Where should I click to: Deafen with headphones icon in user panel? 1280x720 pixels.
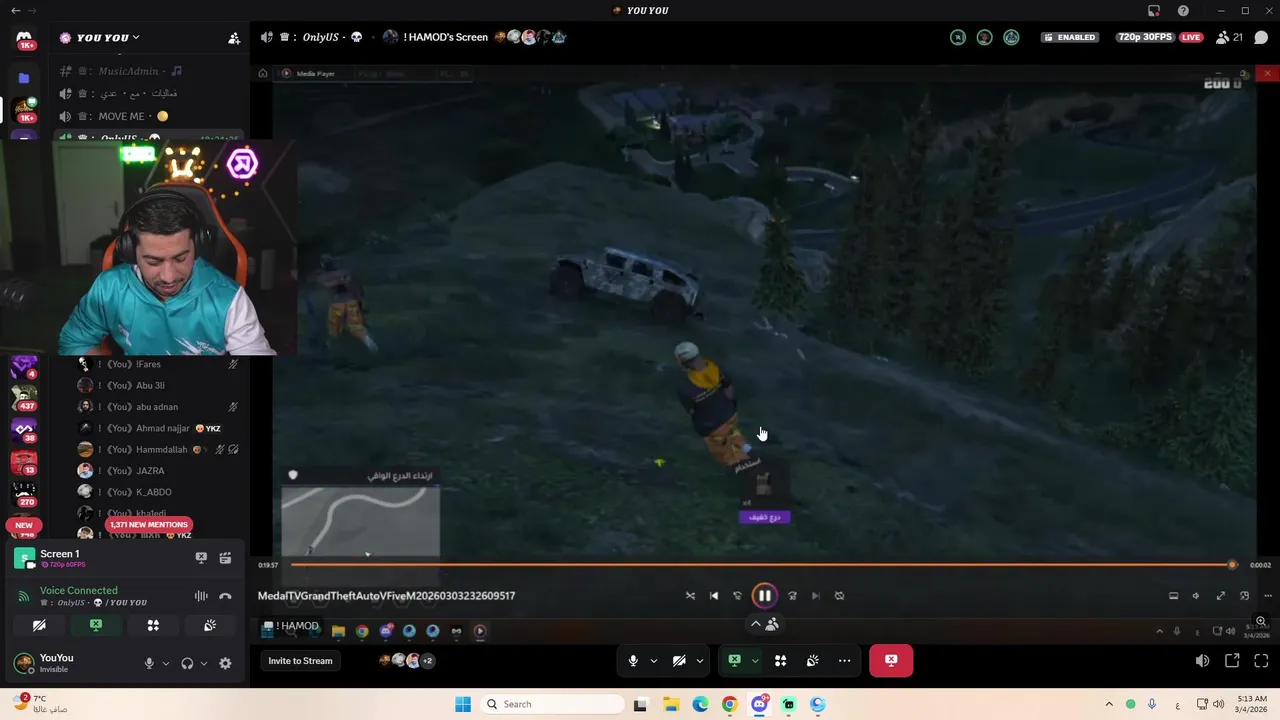pos(187,663)
